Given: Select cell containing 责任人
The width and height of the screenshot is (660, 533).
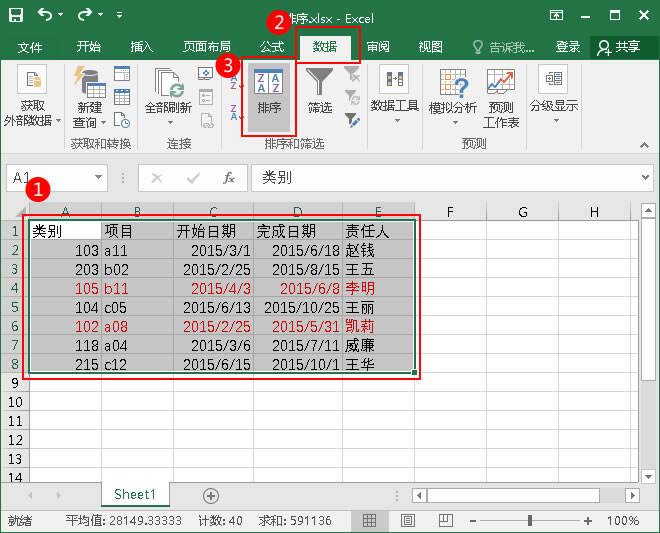Looking at the screenshot, I should click(x=378, y=231).
